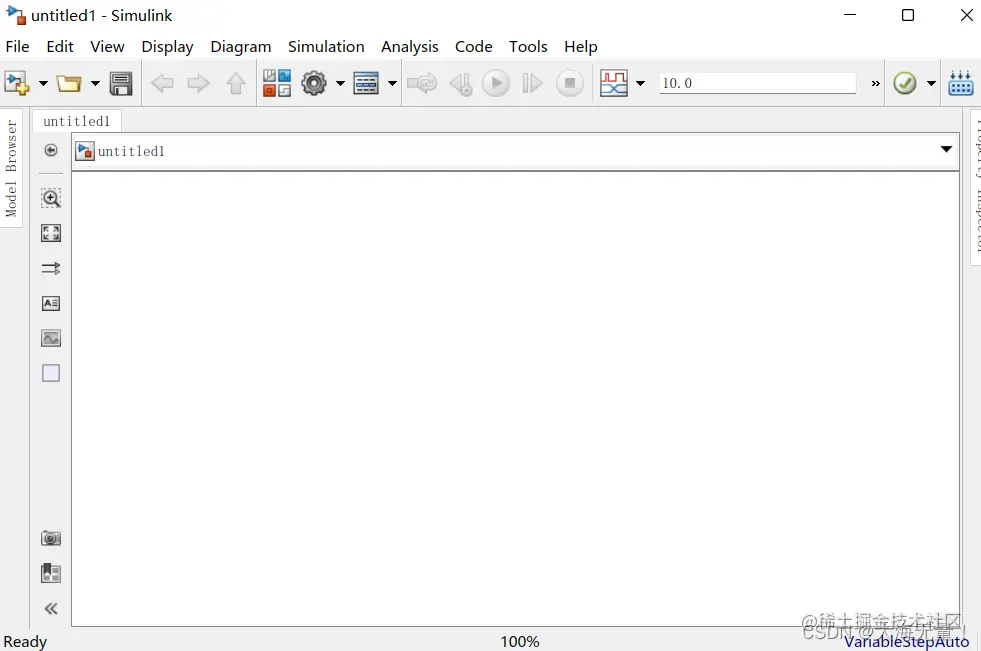Expand the configuration gear dropdown arrow
Viewport: 981px width, 651px height.
pos(340,83)
